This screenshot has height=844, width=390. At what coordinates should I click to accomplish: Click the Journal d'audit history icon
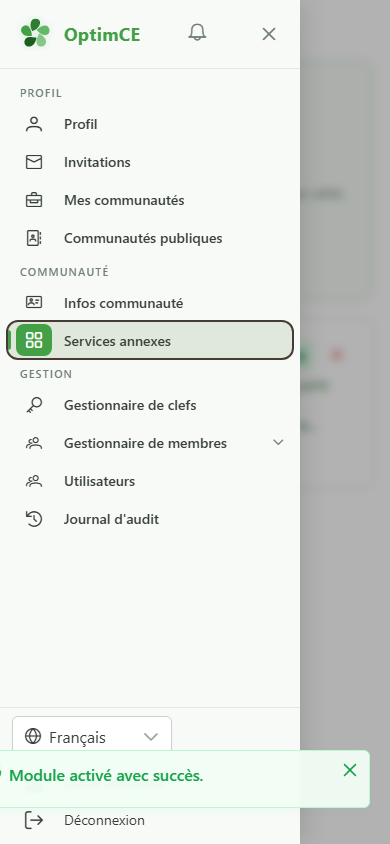34,519
